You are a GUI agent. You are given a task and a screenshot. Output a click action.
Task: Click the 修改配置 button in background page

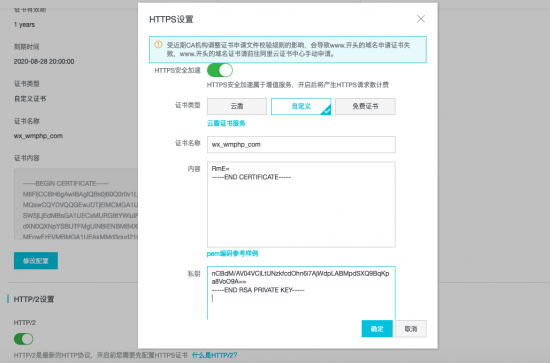point(36,261)
